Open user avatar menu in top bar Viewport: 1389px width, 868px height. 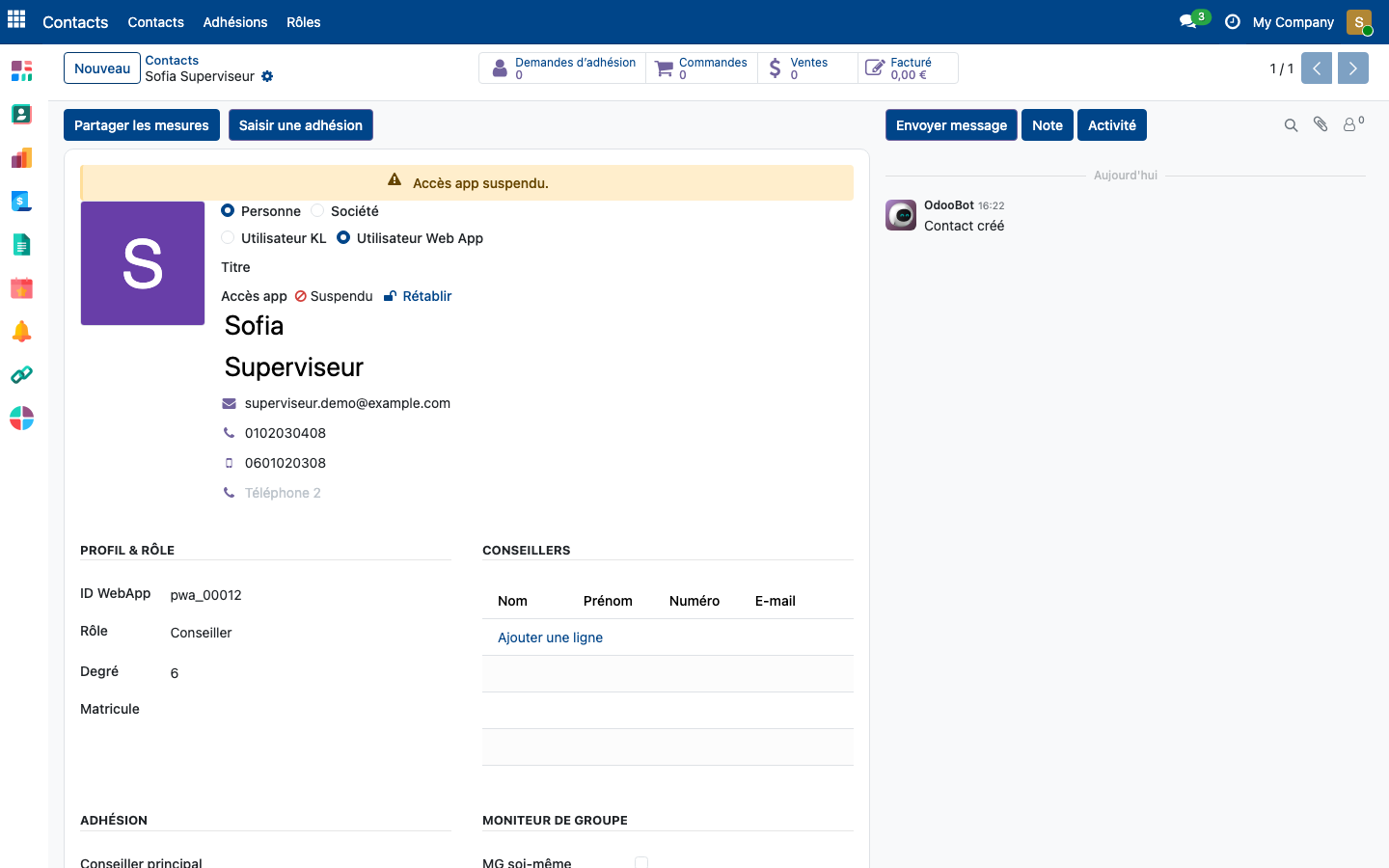1359,22
